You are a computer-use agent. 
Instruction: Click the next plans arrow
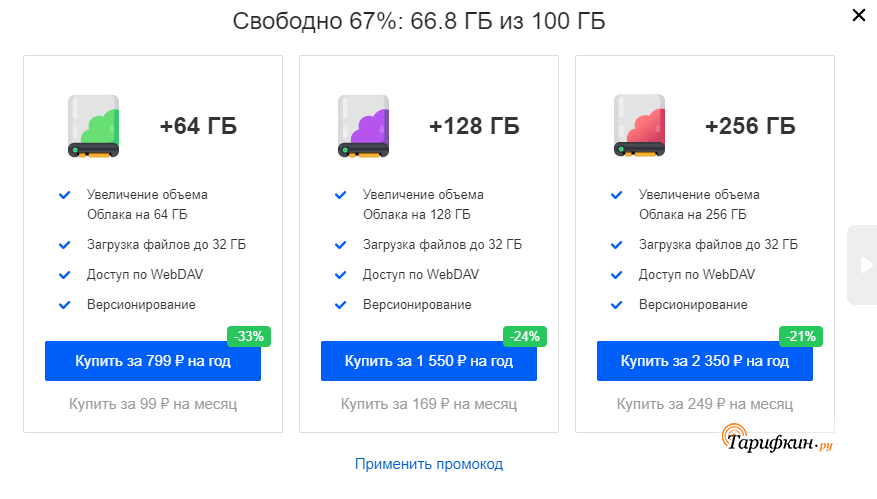click(x=862, y=265)
